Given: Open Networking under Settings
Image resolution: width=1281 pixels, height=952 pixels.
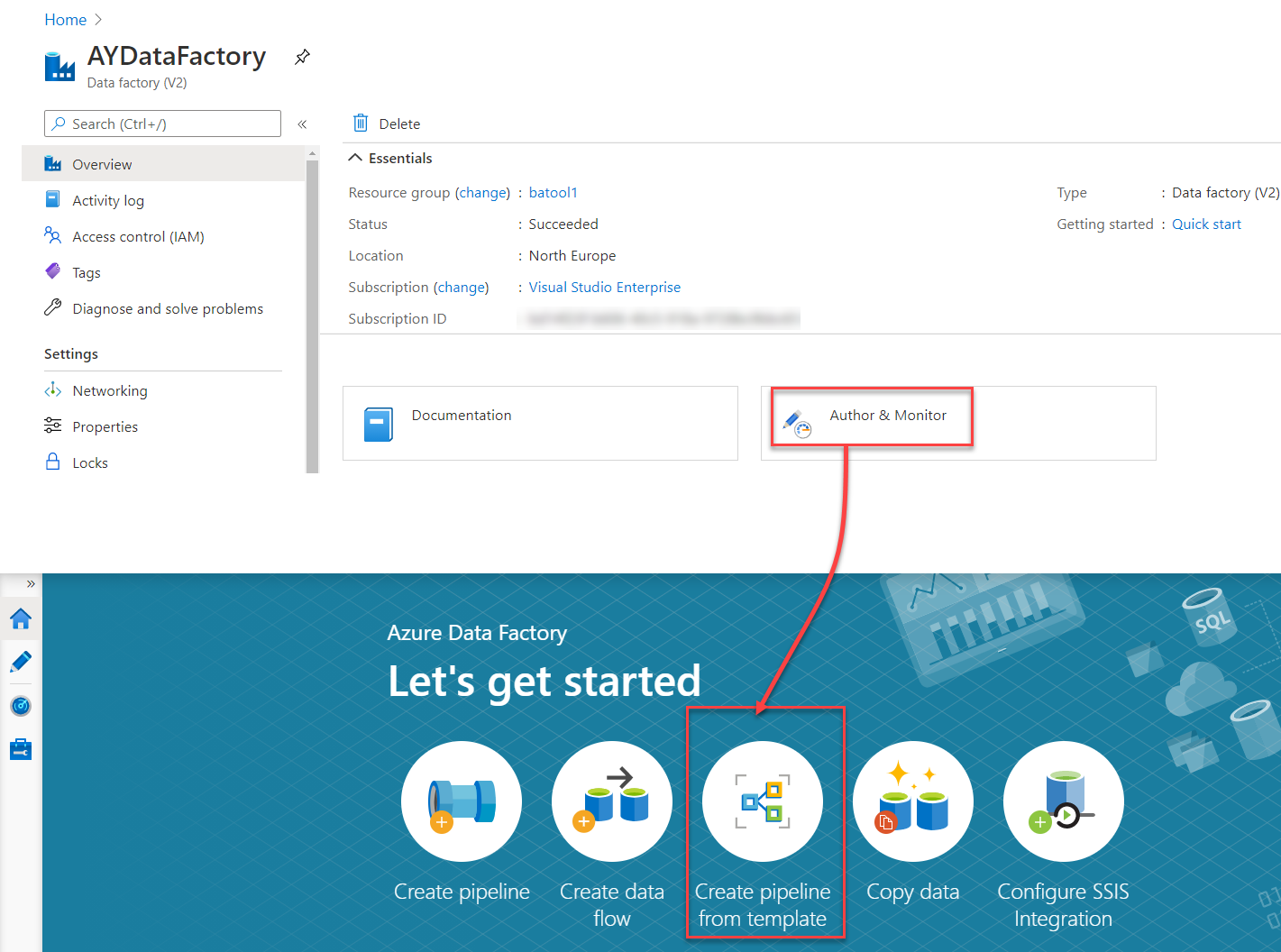Looking at the screenshot, I should tap(110, 390).
